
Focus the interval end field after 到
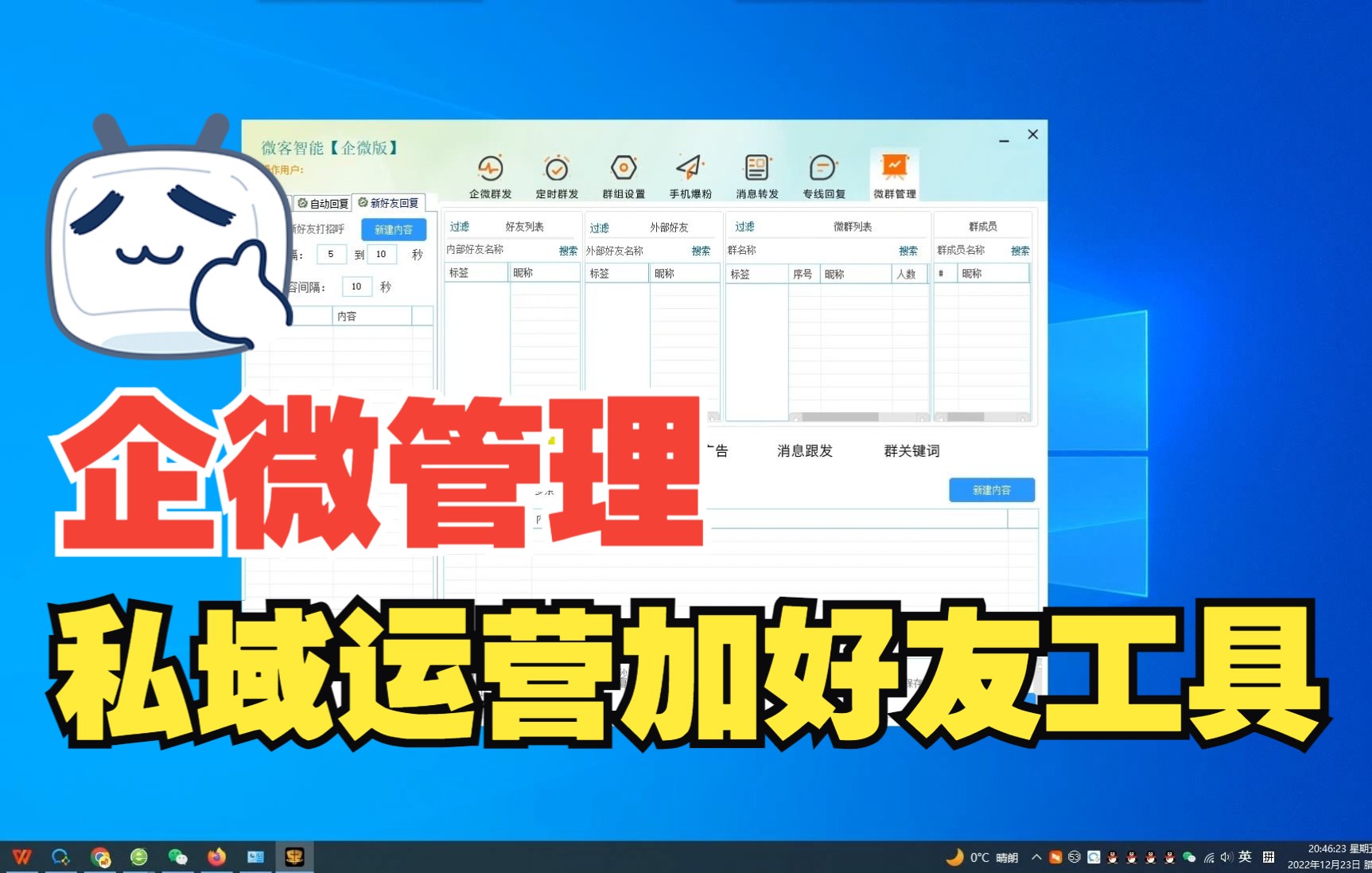(x=382, y=255)
